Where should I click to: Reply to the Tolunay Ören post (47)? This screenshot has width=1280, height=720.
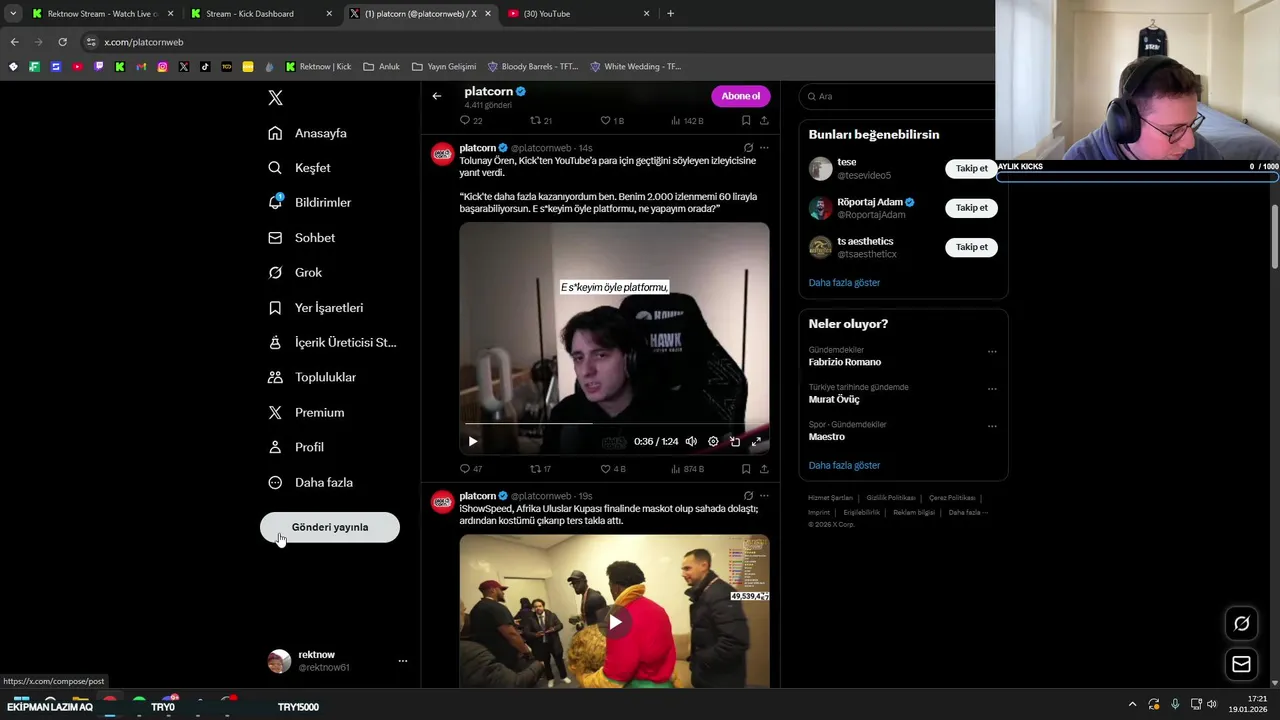coord(471,468)
